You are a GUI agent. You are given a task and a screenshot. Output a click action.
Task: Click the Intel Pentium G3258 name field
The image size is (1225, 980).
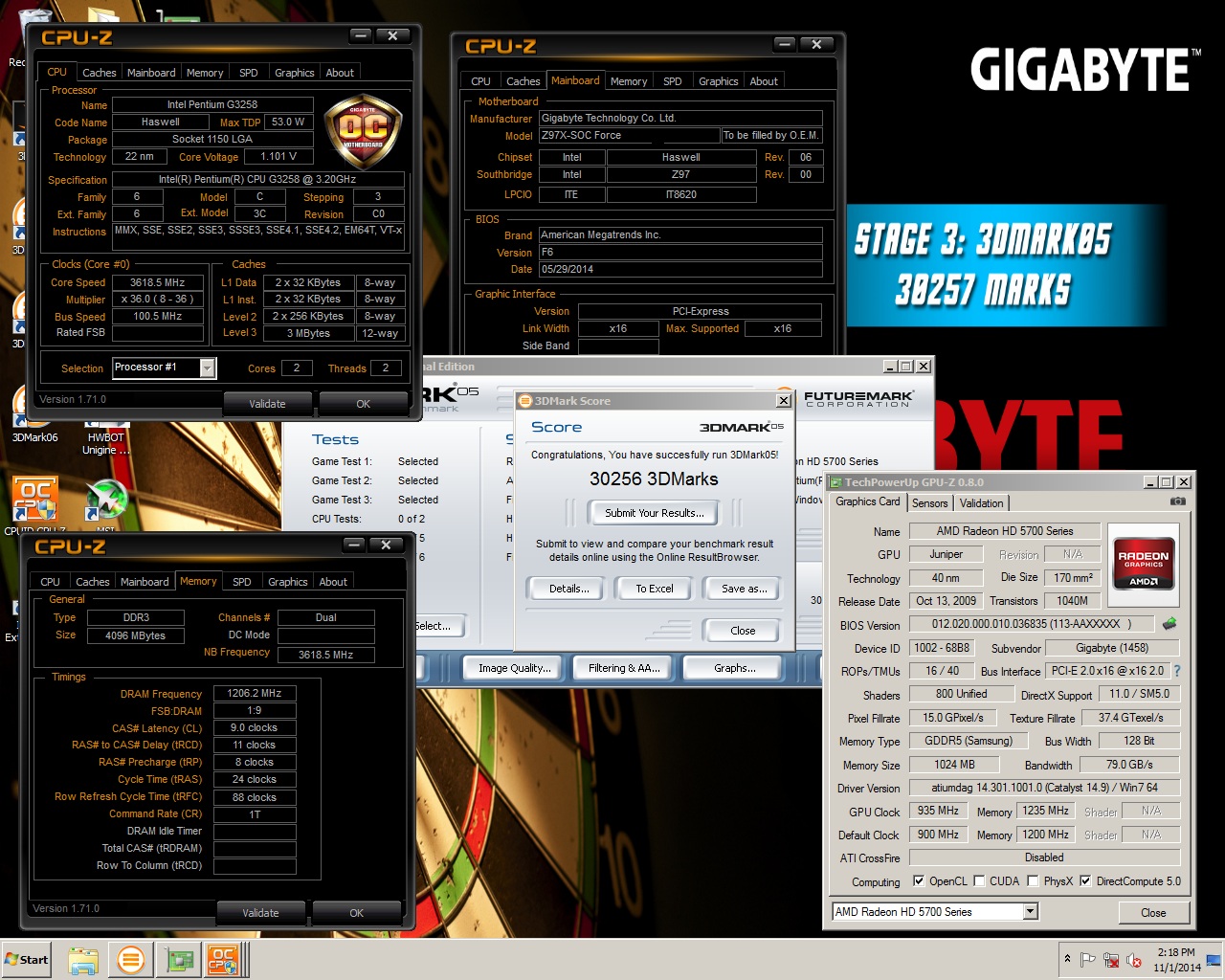click(212, 104)
